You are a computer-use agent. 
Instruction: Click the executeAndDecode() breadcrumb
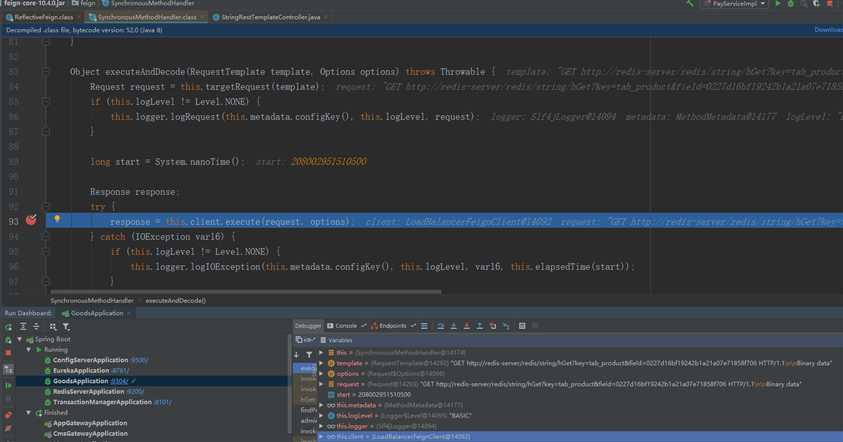coord(175,301)
